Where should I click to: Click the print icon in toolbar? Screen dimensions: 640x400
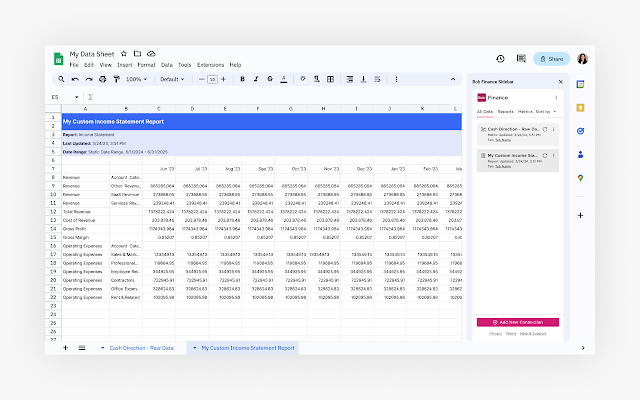click(x=102, y=79)
